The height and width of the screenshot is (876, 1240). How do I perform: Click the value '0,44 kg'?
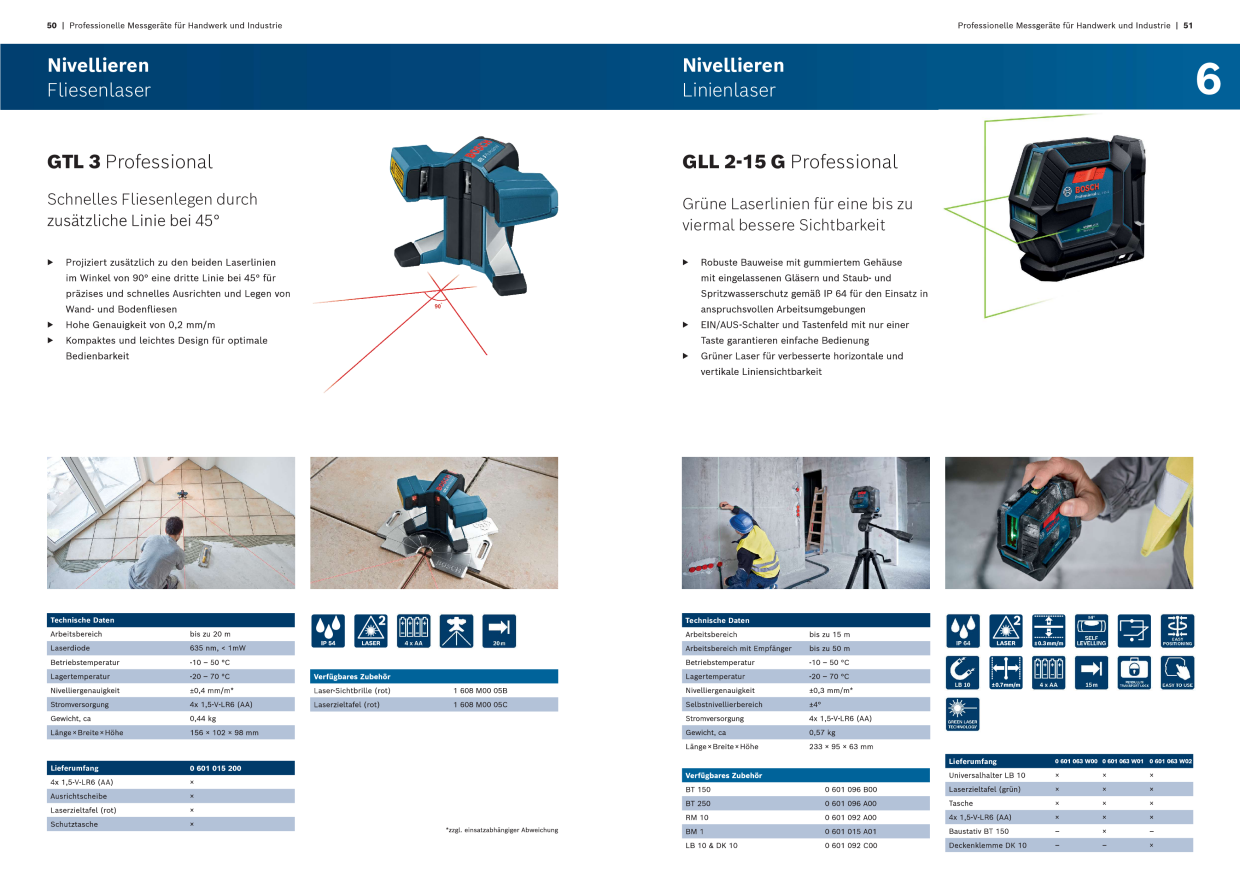coord(203,718)
